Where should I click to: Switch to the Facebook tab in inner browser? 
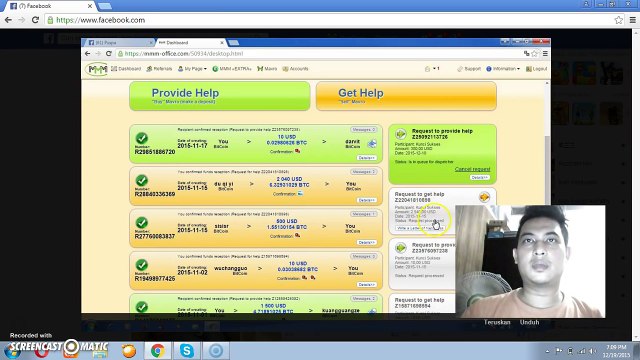(118, 42)
